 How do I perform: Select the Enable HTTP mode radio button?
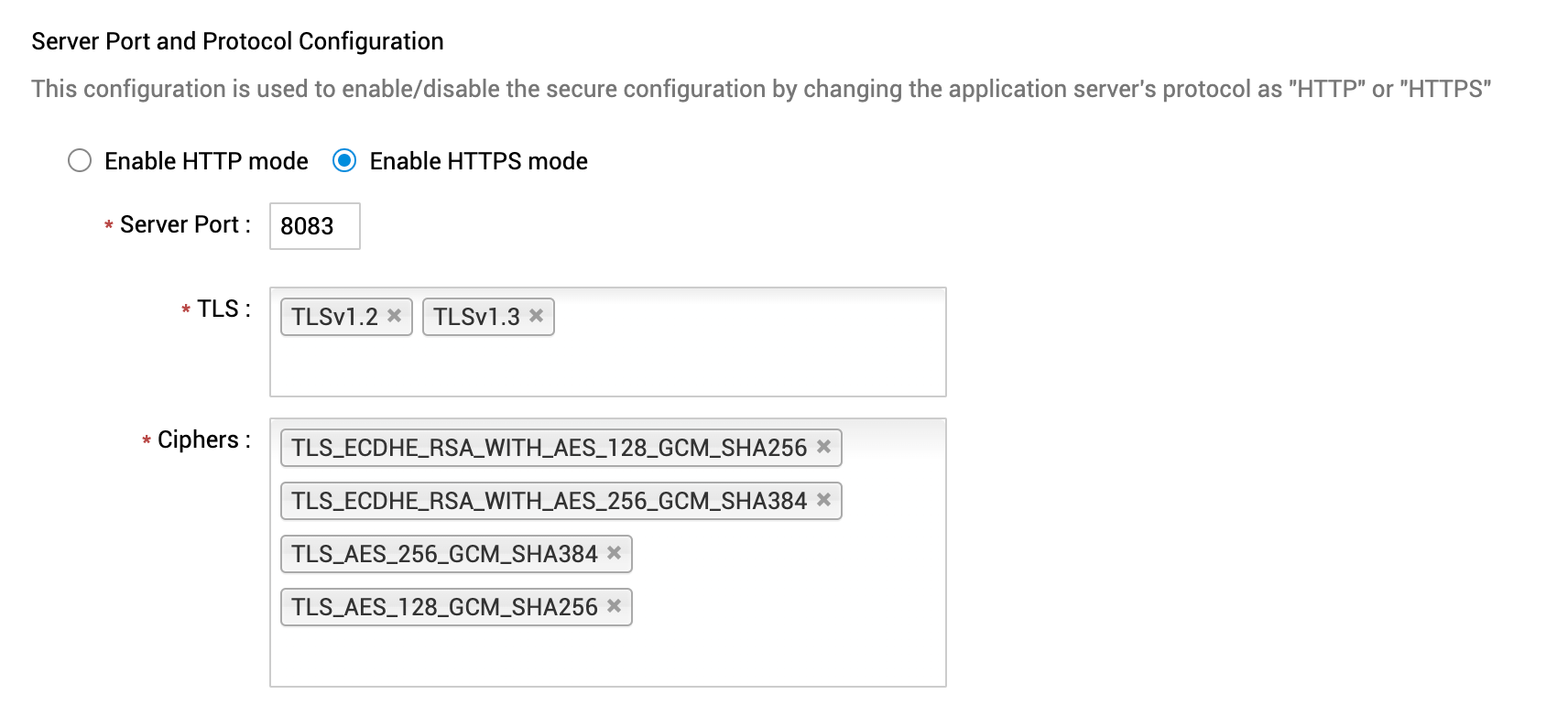pyautogui.click(x=81, y=161)
